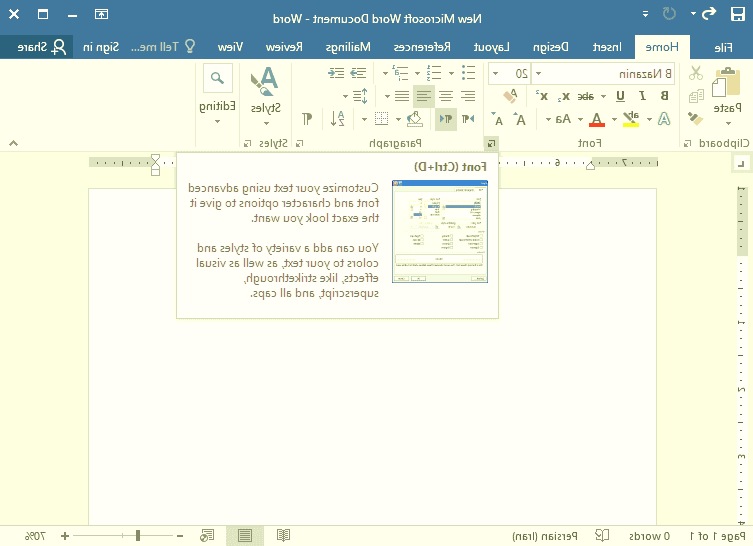
Task: Click the Cut scissors icon
Action: pyautogui.click(x=695, y=73)
